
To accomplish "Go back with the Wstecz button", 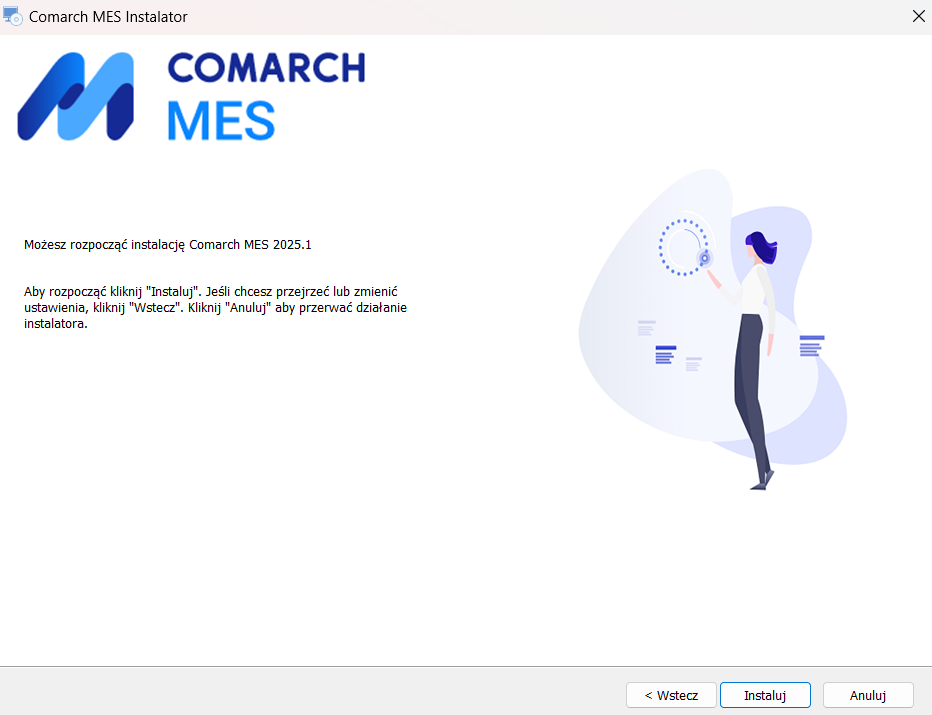I will [x=671, y=695].
